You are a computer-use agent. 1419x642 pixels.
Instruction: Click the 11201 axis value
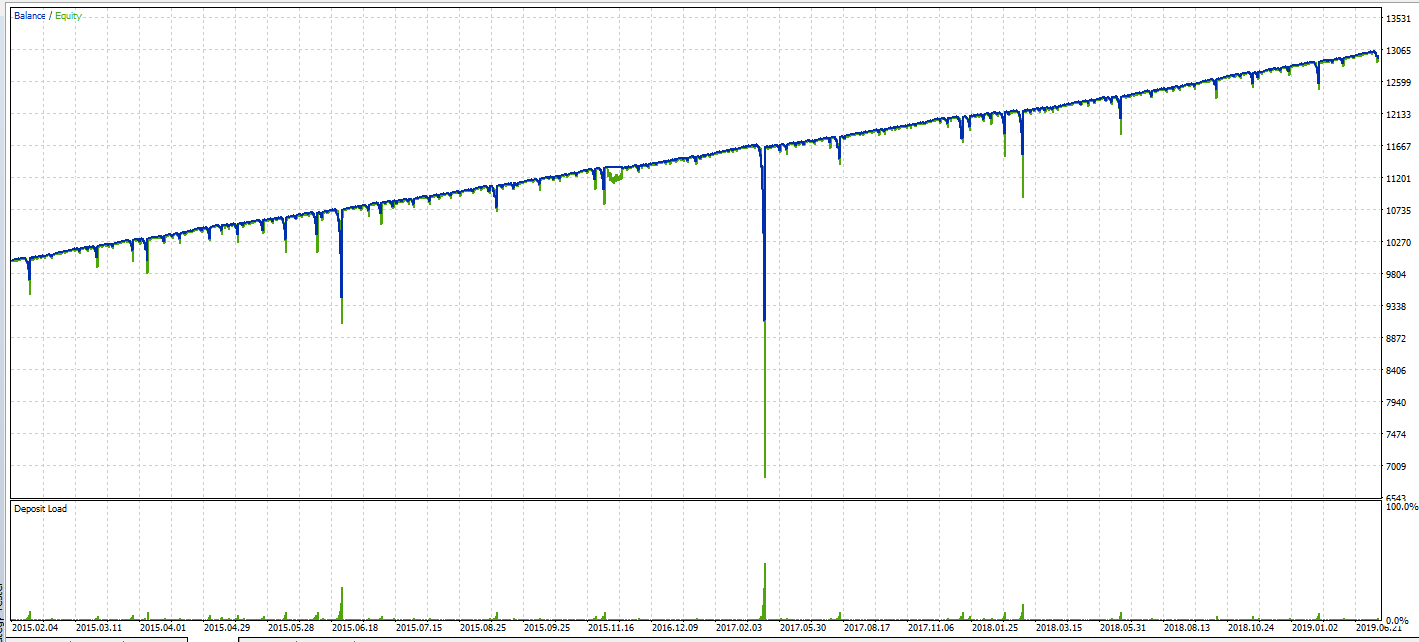(1398, 178)
